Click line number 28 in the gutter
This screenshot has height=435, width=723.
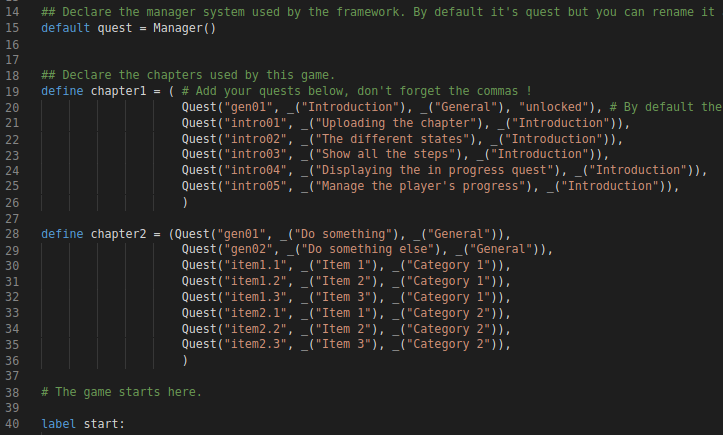12,234
